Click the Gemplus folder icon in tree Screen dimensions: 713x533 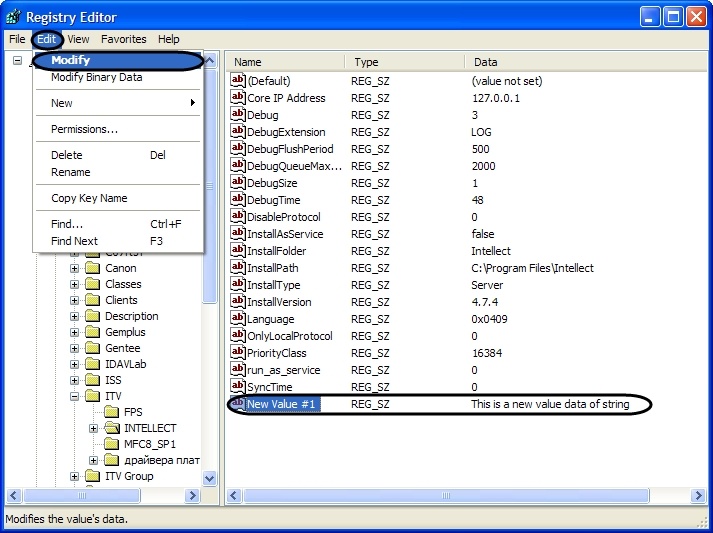tap(93, 332)
